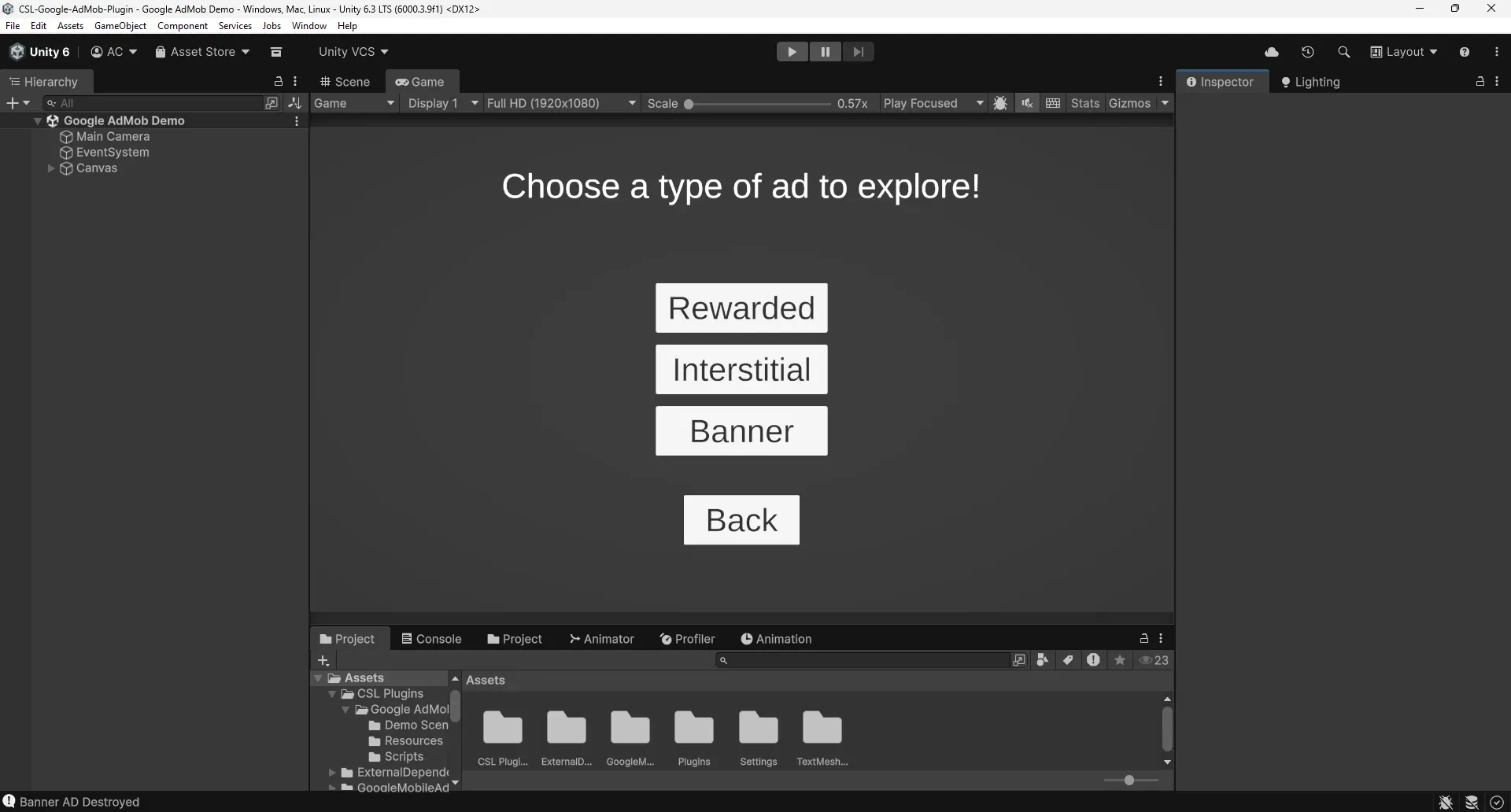Toggle the Stats overlay

1085,103
